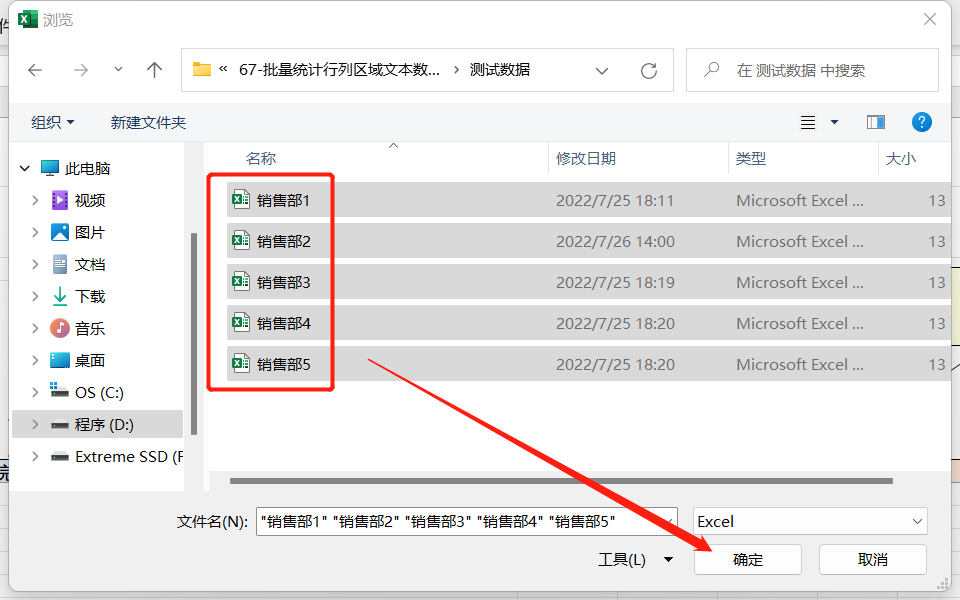This screenshot has height=600, width=960.
Task: Refresh the 测试数据 folder view
Action: click(649, 71)
